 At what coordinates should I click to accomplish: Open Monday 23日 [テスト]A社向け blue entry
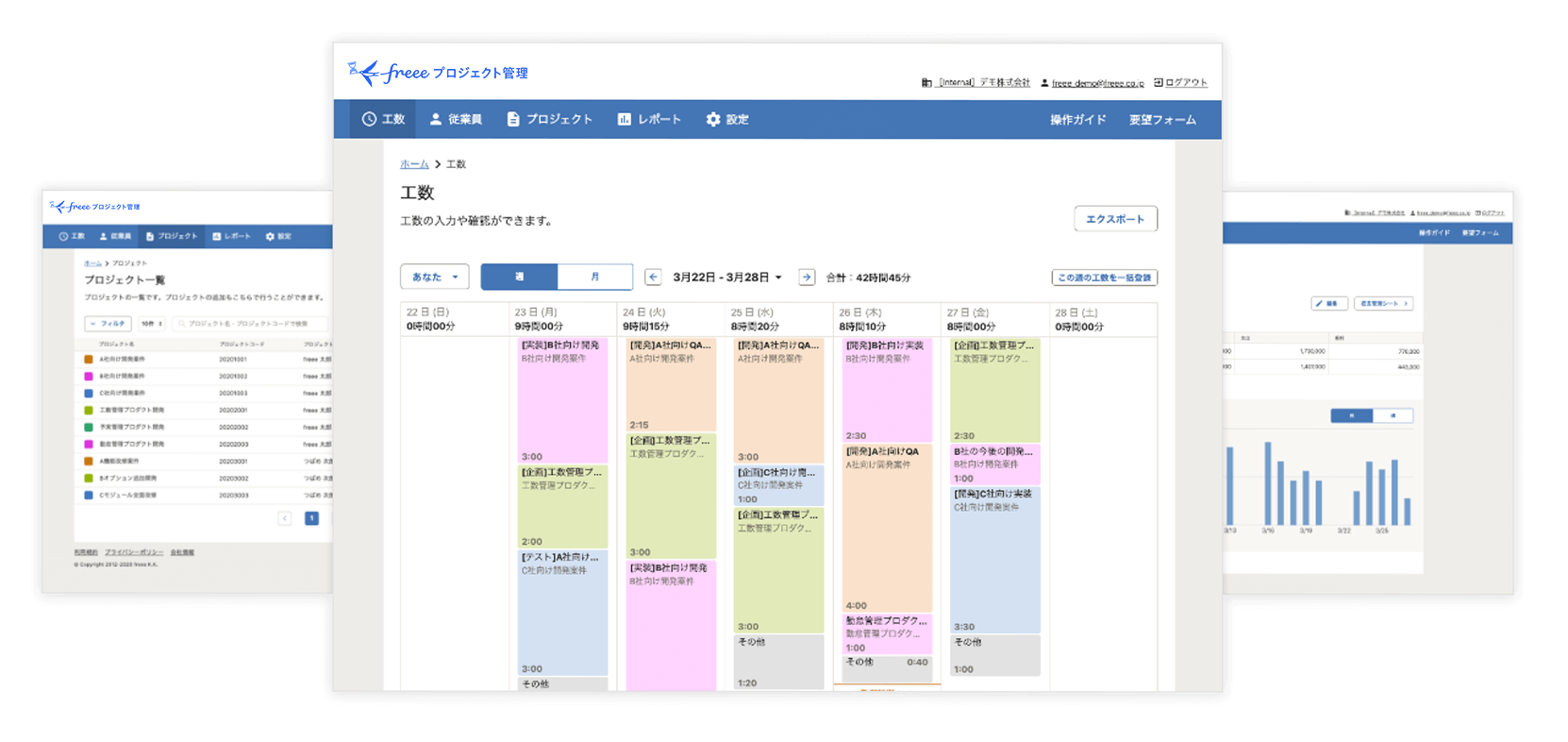[562, 612]
